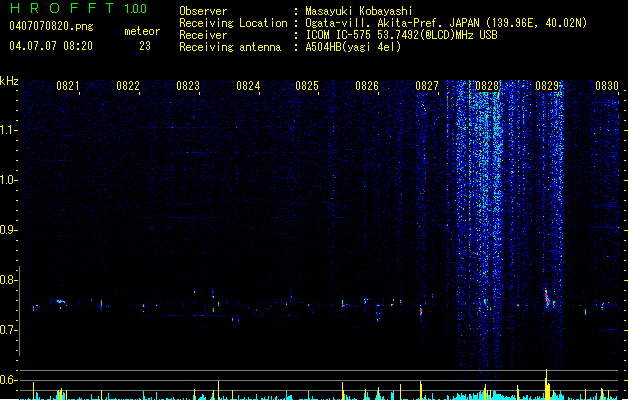629x400 pixels.
Task: Click the 0821 time marker
Action: pos(68,86)
